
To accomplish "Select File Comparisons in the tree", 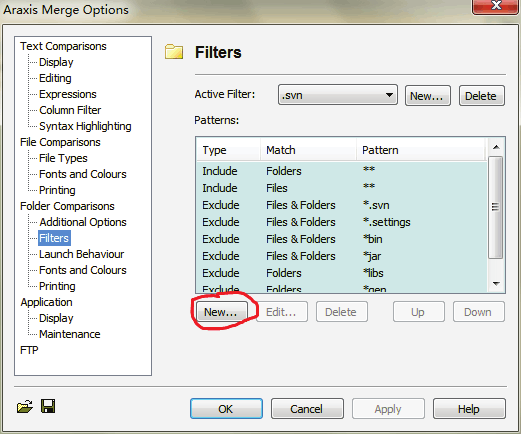I will (60, 142).
